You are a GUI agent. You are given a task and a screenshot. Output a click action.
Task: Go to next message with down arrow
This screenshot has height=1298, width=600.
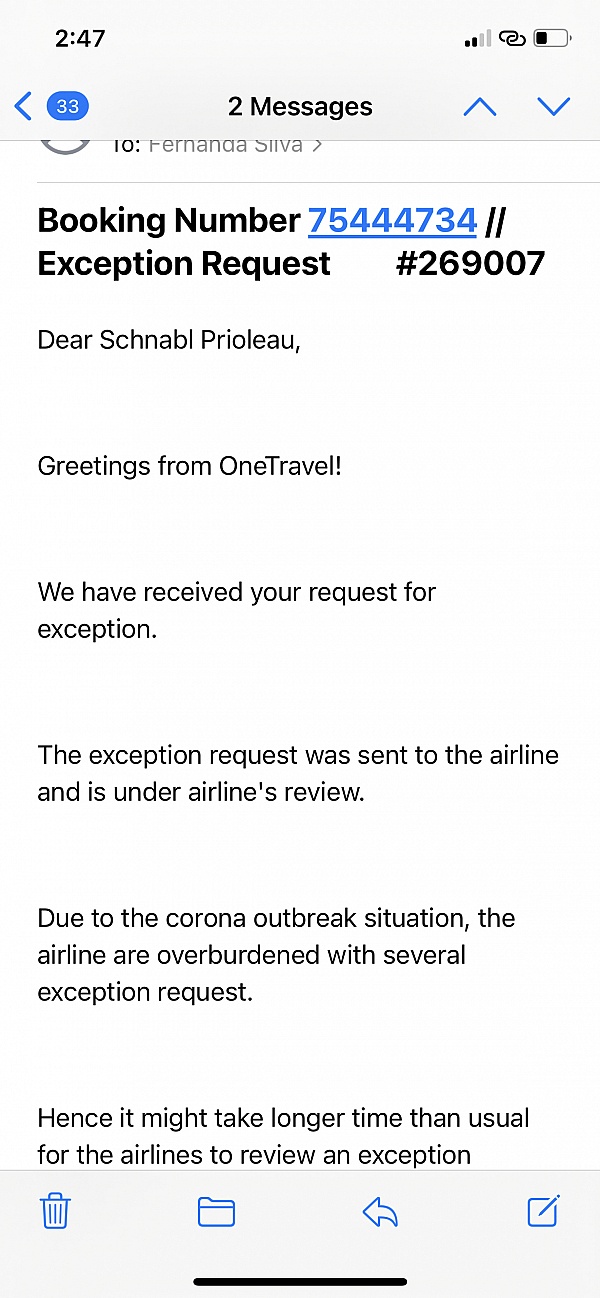tap(553, 106)
